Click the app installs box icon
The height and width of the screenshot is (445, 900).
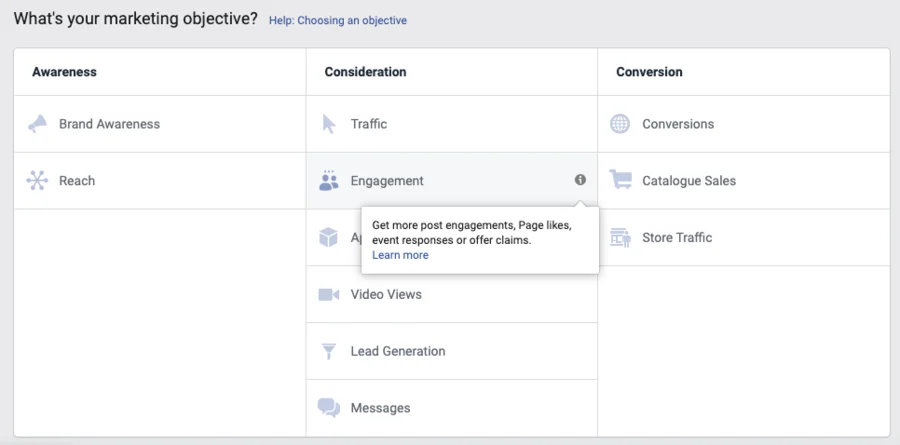[x=329, y=238]
